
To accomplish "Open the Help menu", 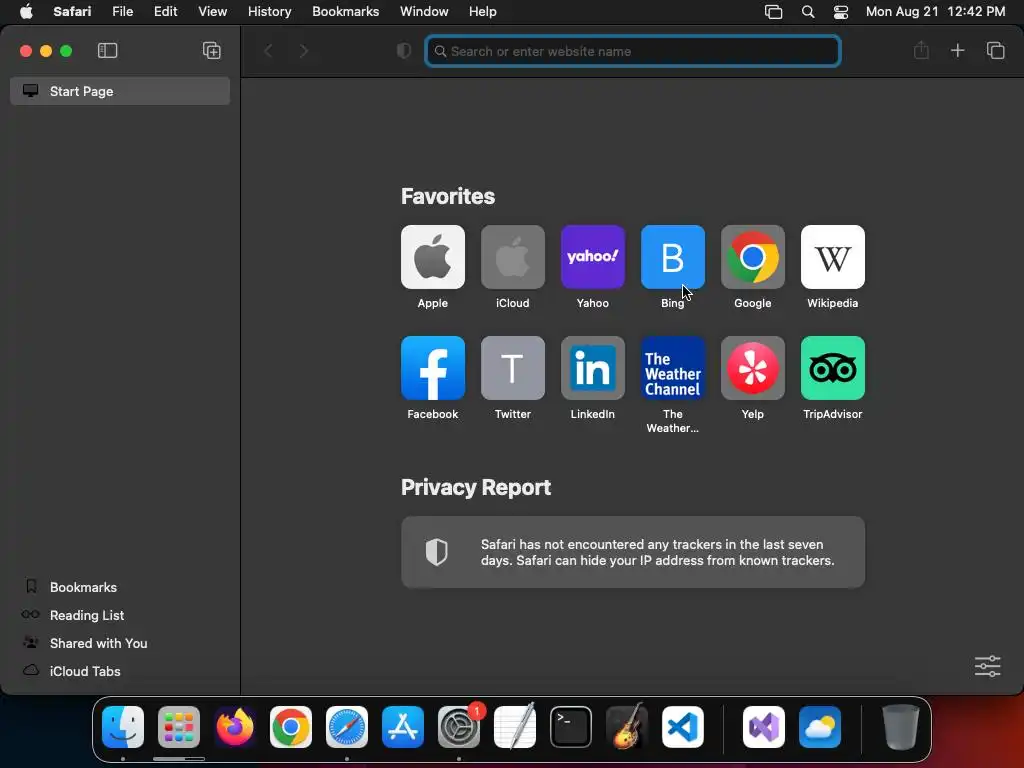I will tap(483, 12).
